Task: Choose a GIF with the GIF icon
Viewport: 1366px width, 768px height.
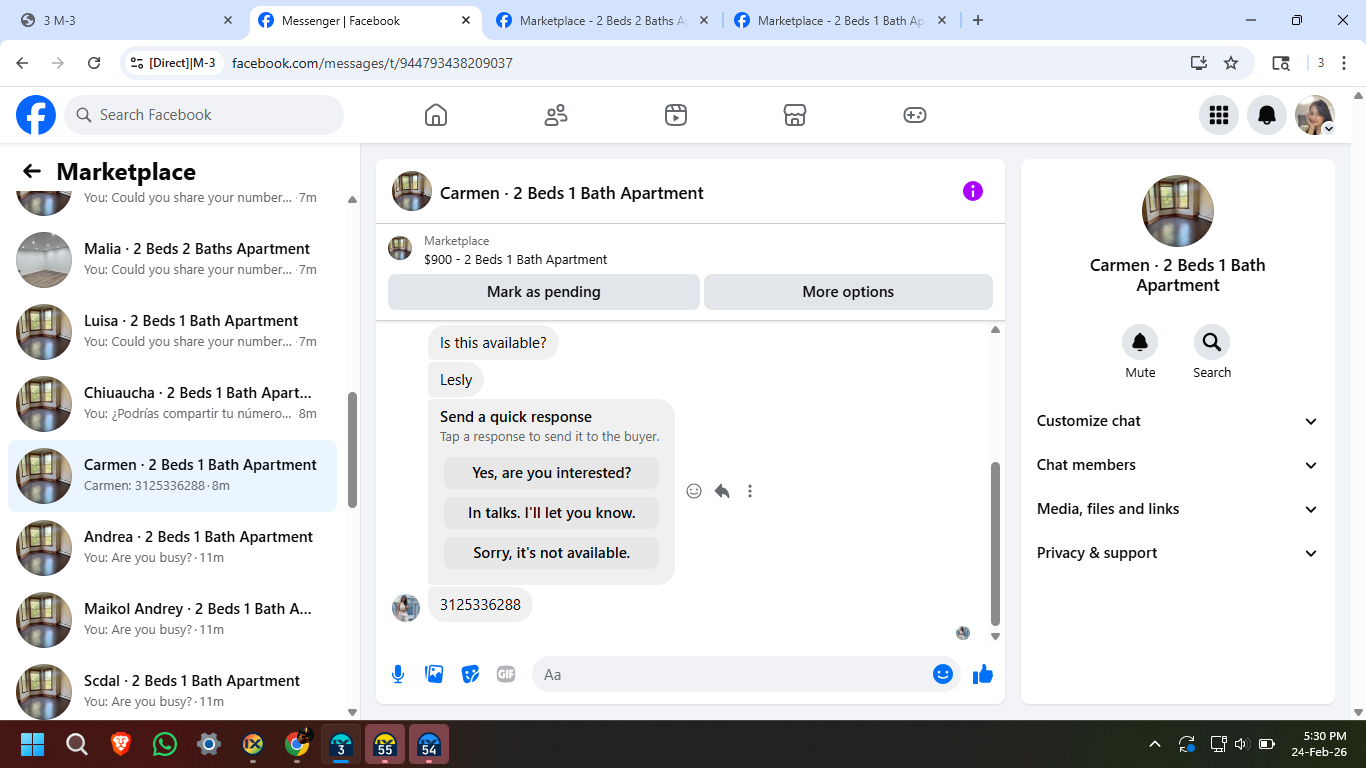Action: tap(506, 674)
